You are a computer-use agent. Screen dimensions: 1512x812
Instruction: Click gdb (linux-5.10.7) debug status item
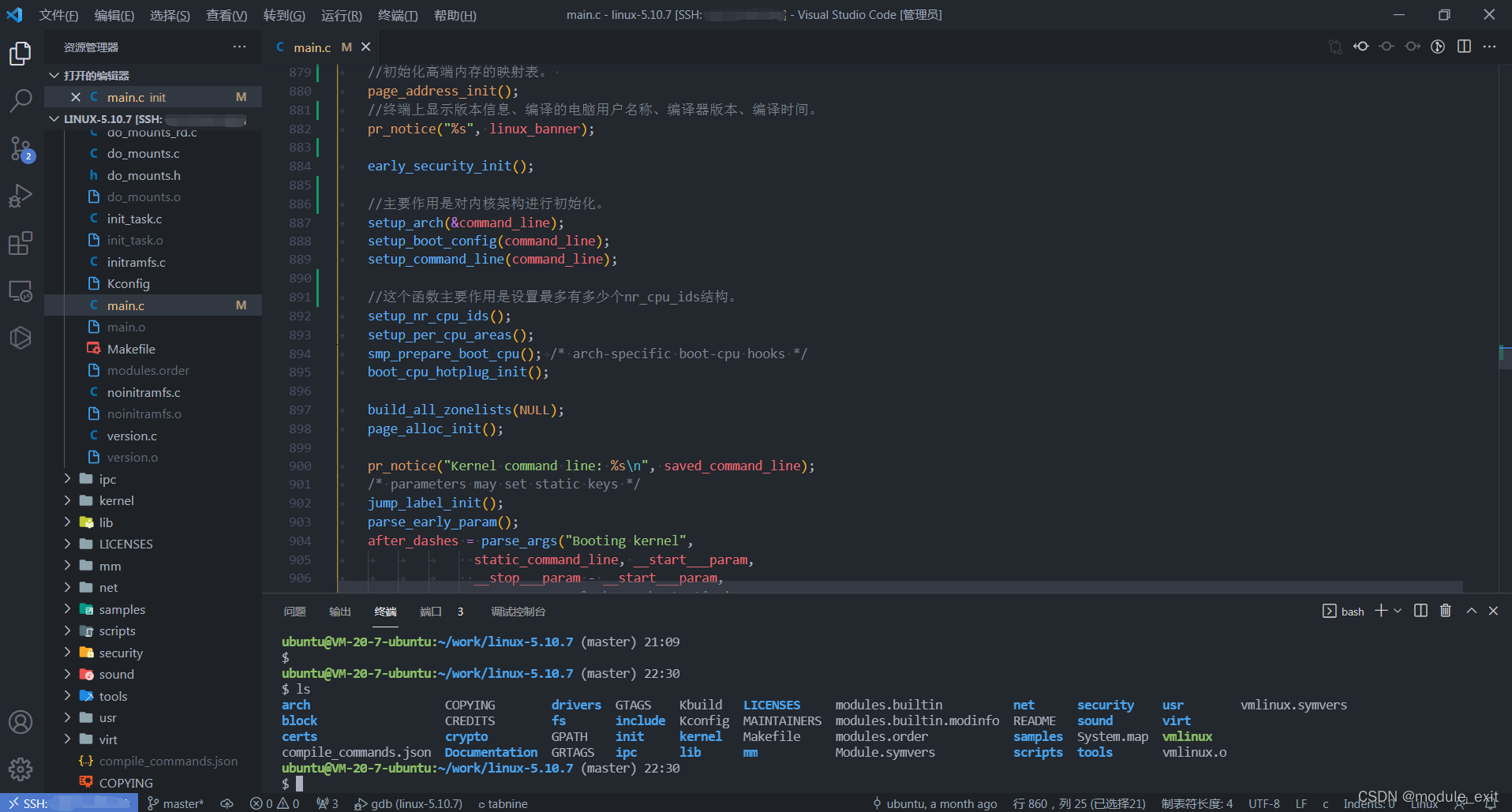coord(408,803)
